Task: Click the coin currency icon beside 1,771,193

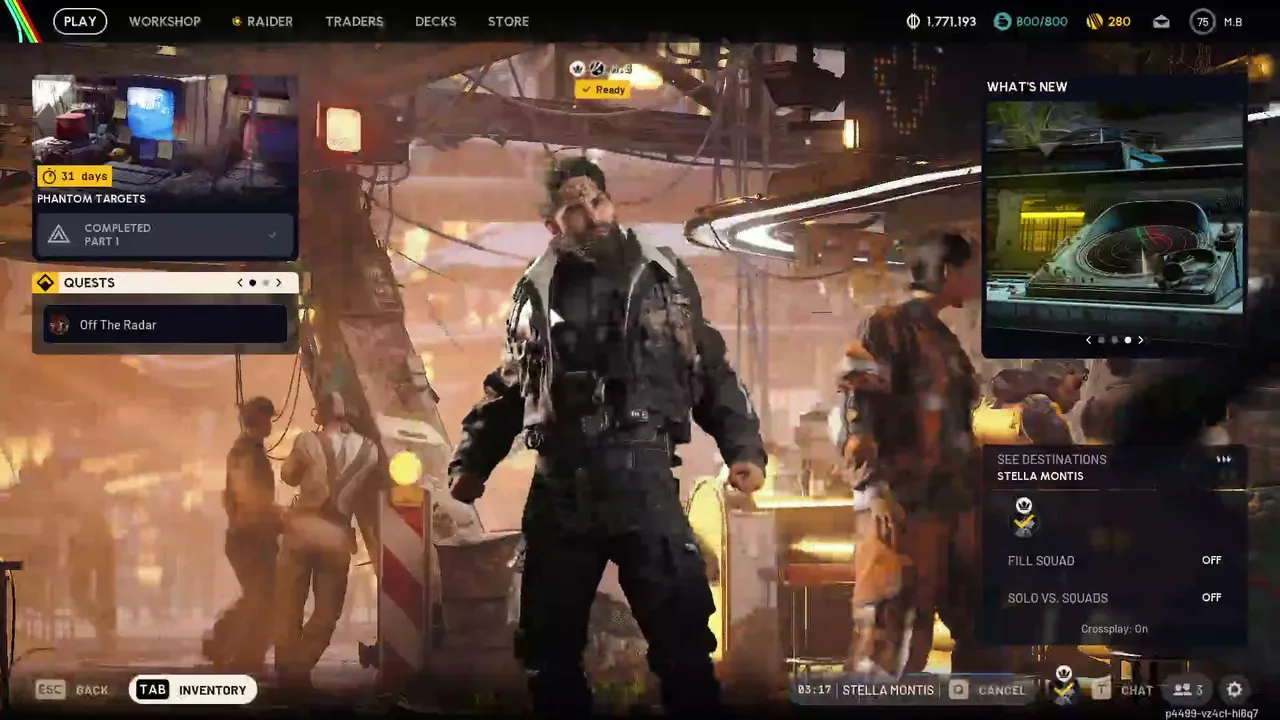Action: click(x=913, y=21)
